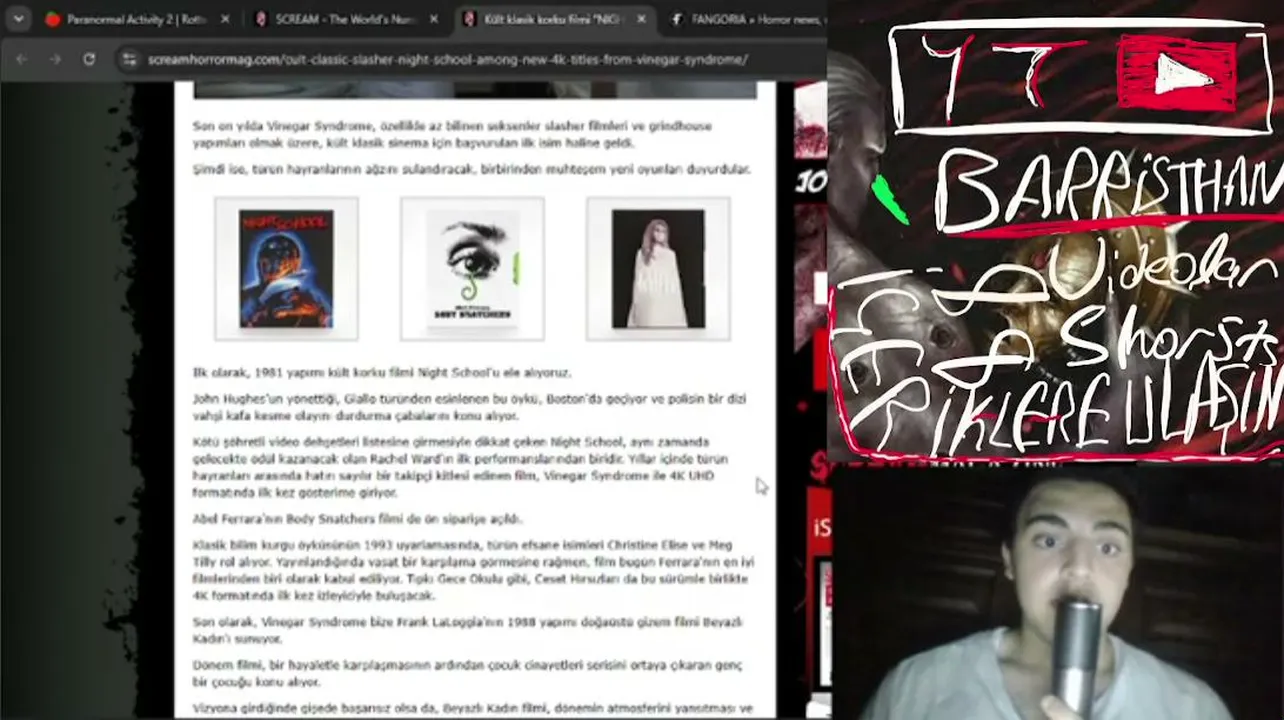Click the SCREAM tab favicon
The width and height of the screenshot is (1284, 720).
tap(261, 19)
